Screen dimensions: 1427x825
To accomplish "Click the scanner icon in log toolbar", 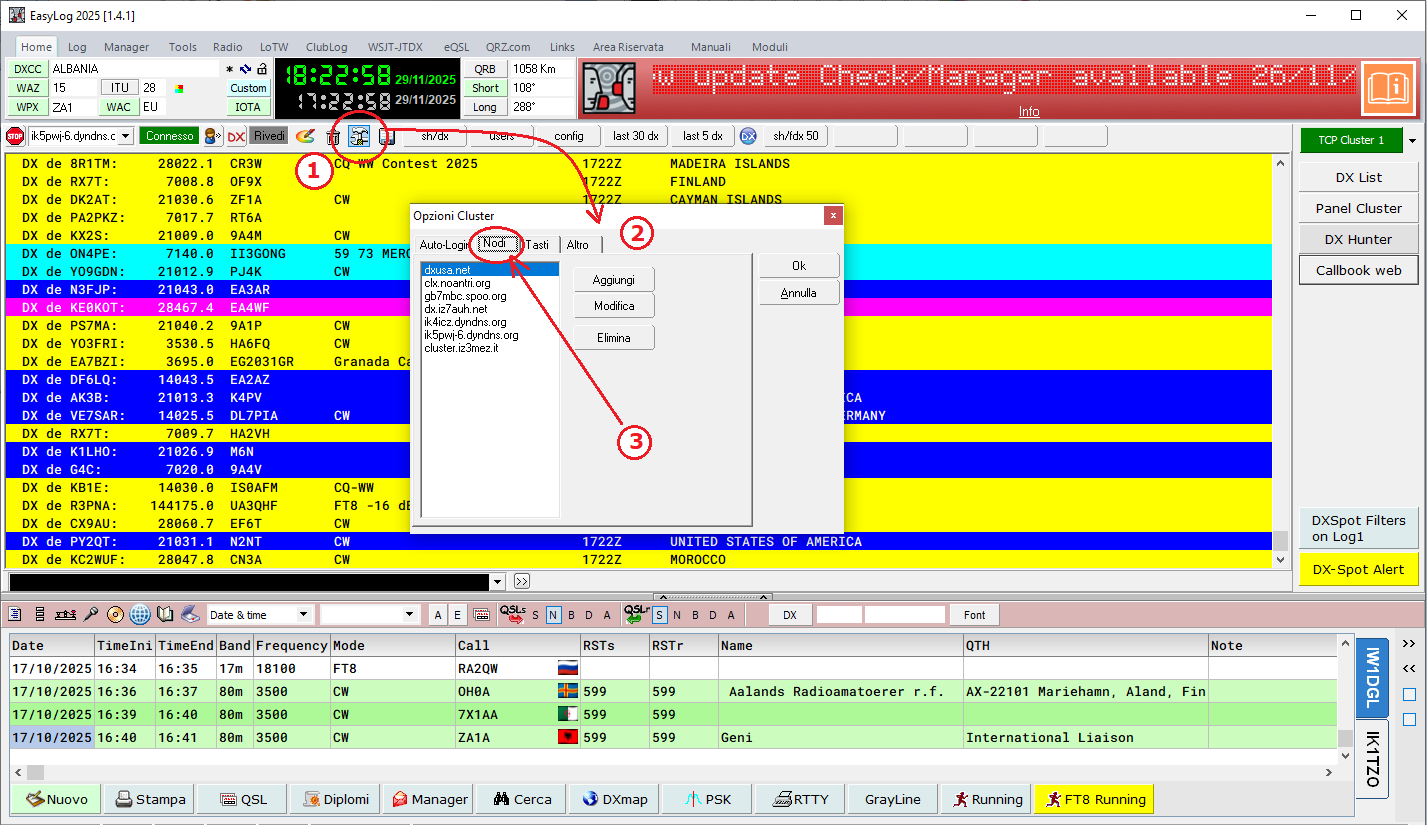I will pyautogui.click(x=190, y=615).
